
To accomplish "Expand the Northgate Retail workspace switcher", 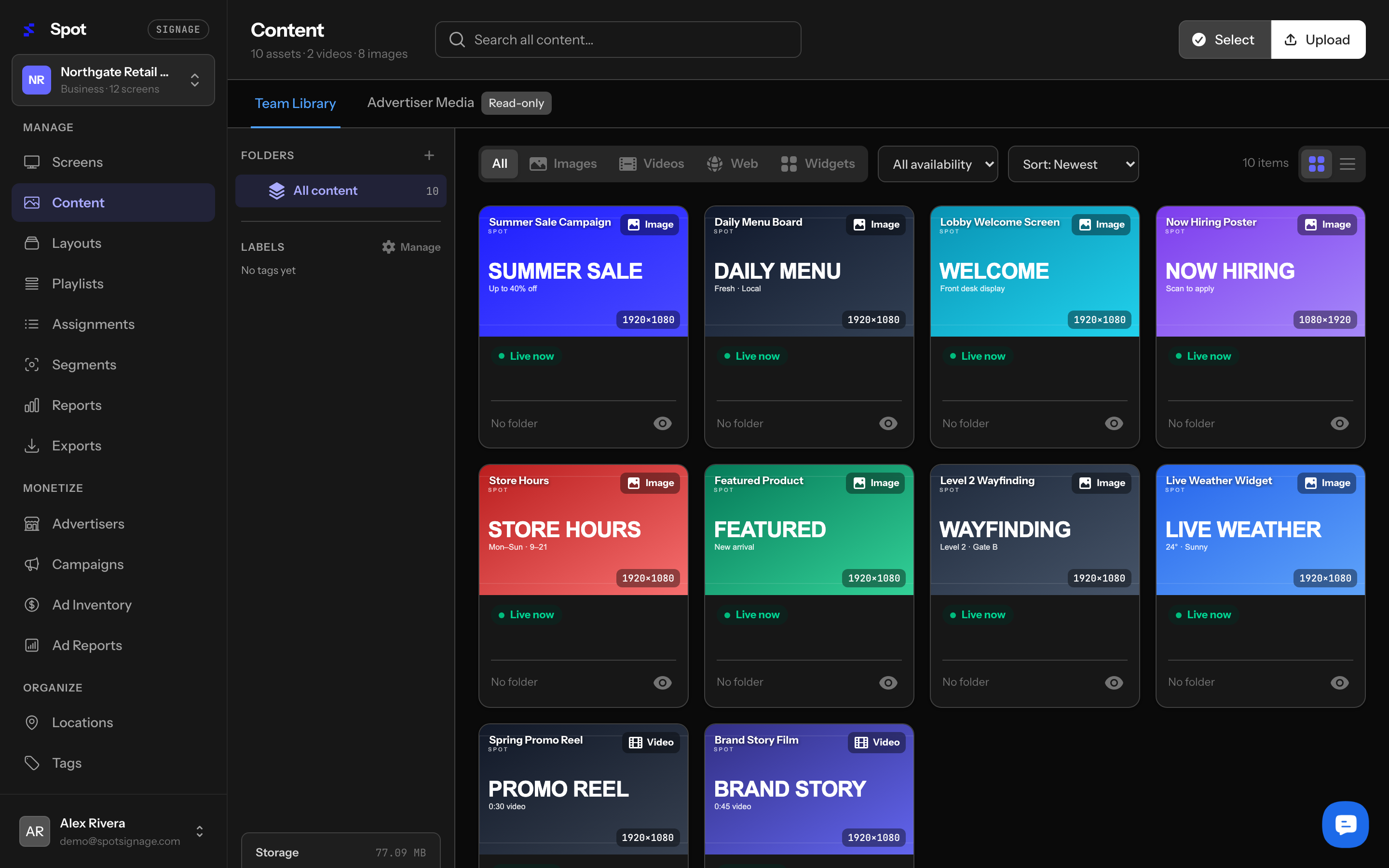I will coord(113,80).
